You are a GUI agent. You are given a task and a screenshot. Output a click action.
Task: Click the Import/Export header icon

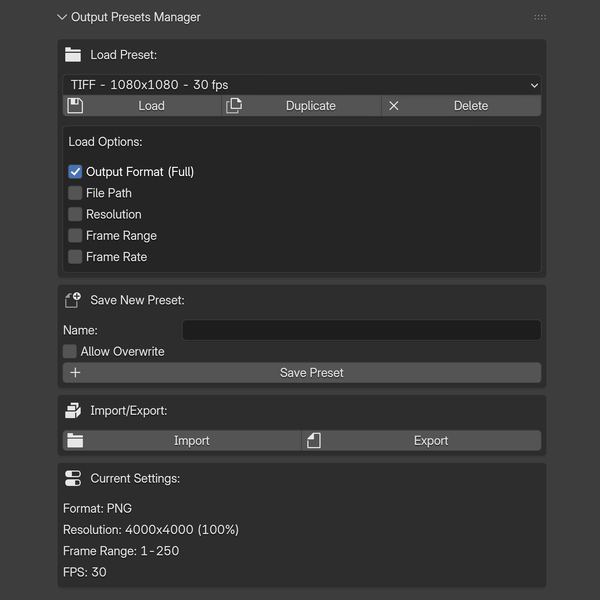73,411
